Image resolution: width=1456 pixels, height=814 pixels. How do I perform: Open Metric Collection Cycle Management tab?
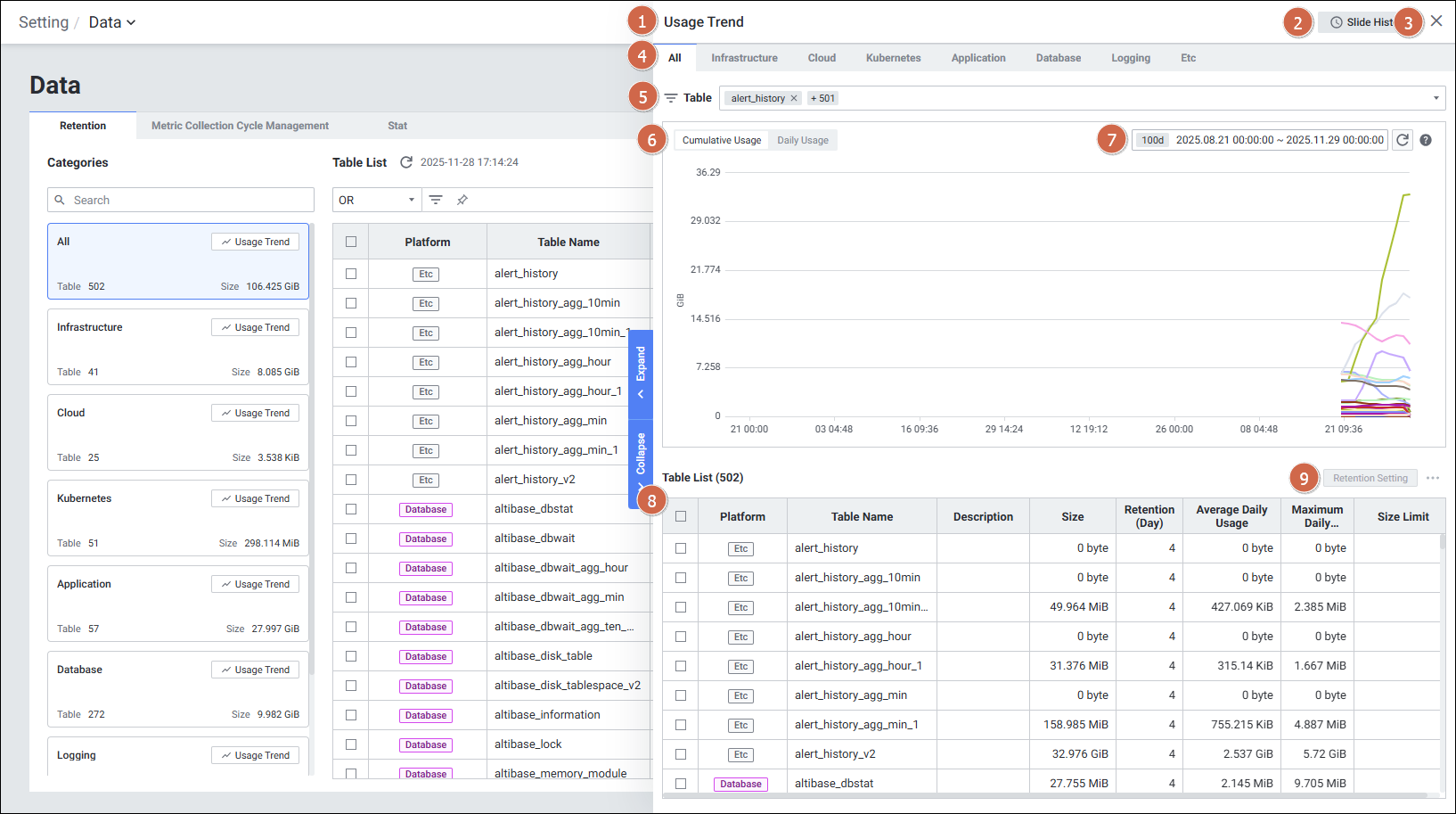(240, 126)
